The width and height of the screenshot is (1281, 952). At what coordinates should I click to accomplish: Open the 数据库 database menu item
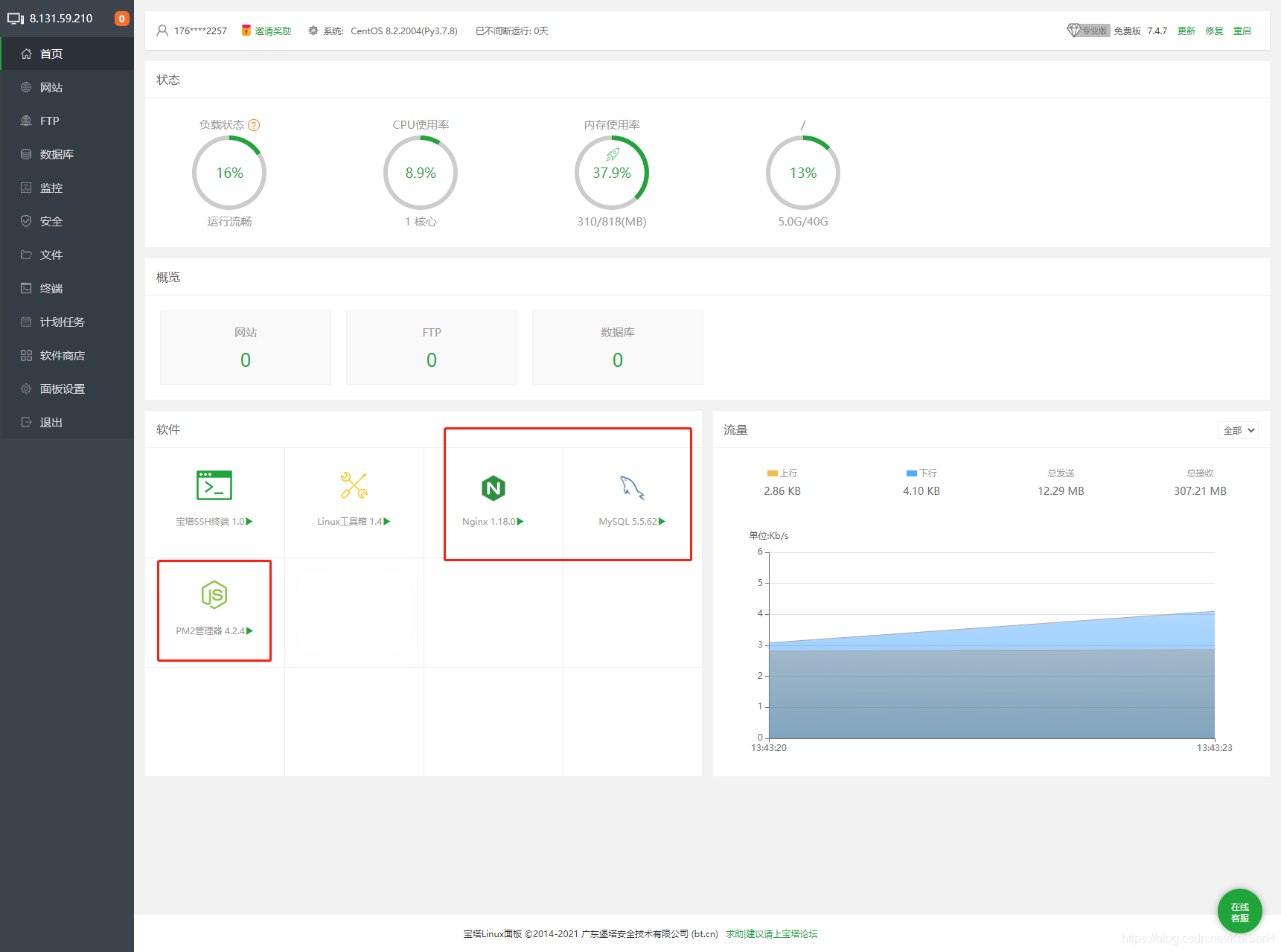click(67, 154)
